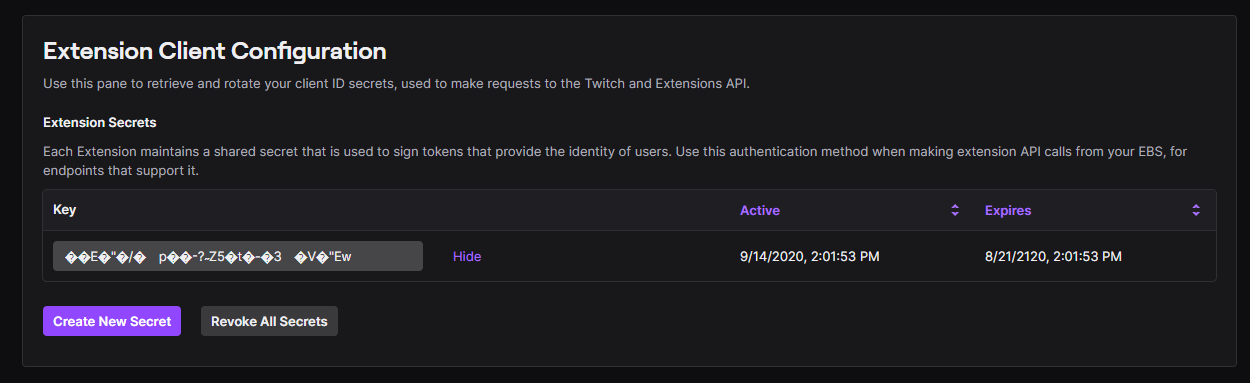Click the Revoke All Secrets button

coord(269,321)
